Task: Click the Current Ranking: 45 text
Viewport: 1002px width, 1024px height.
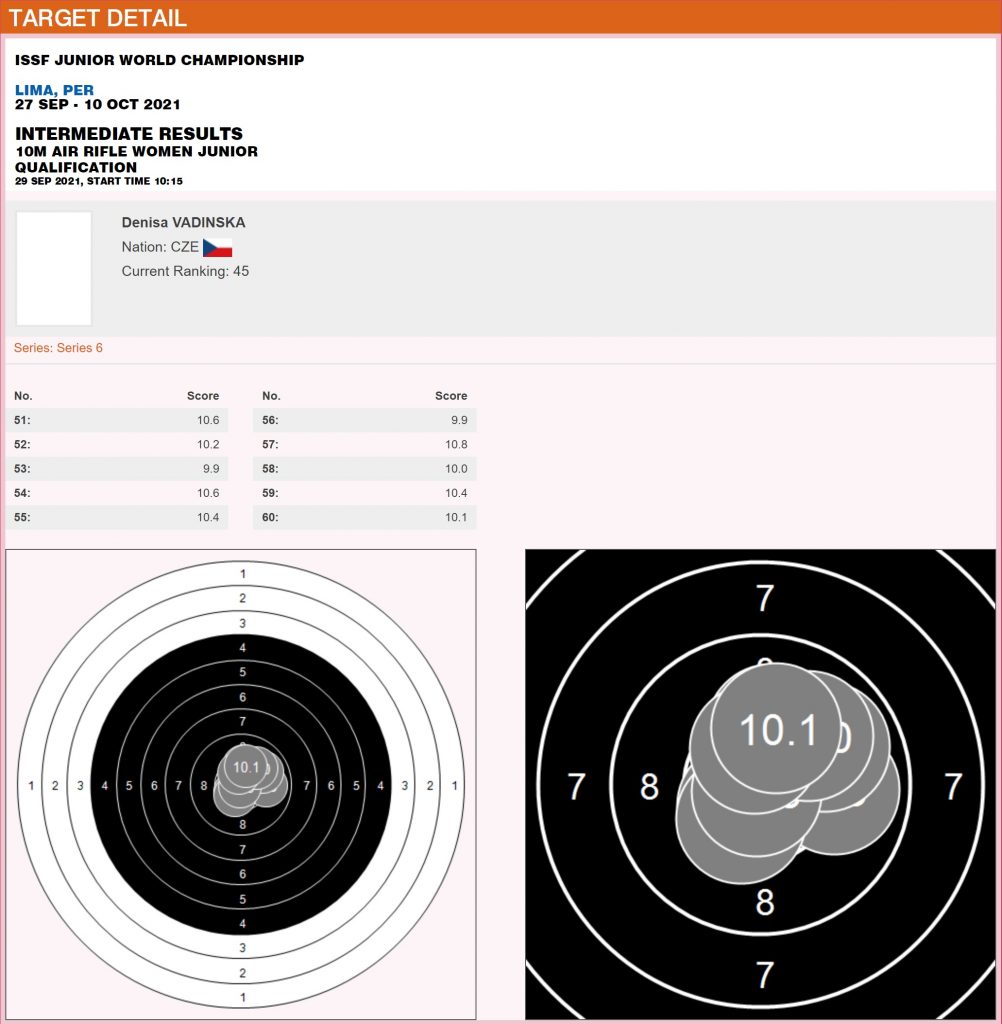Action: pyautogui.click(x=185, y=271)
